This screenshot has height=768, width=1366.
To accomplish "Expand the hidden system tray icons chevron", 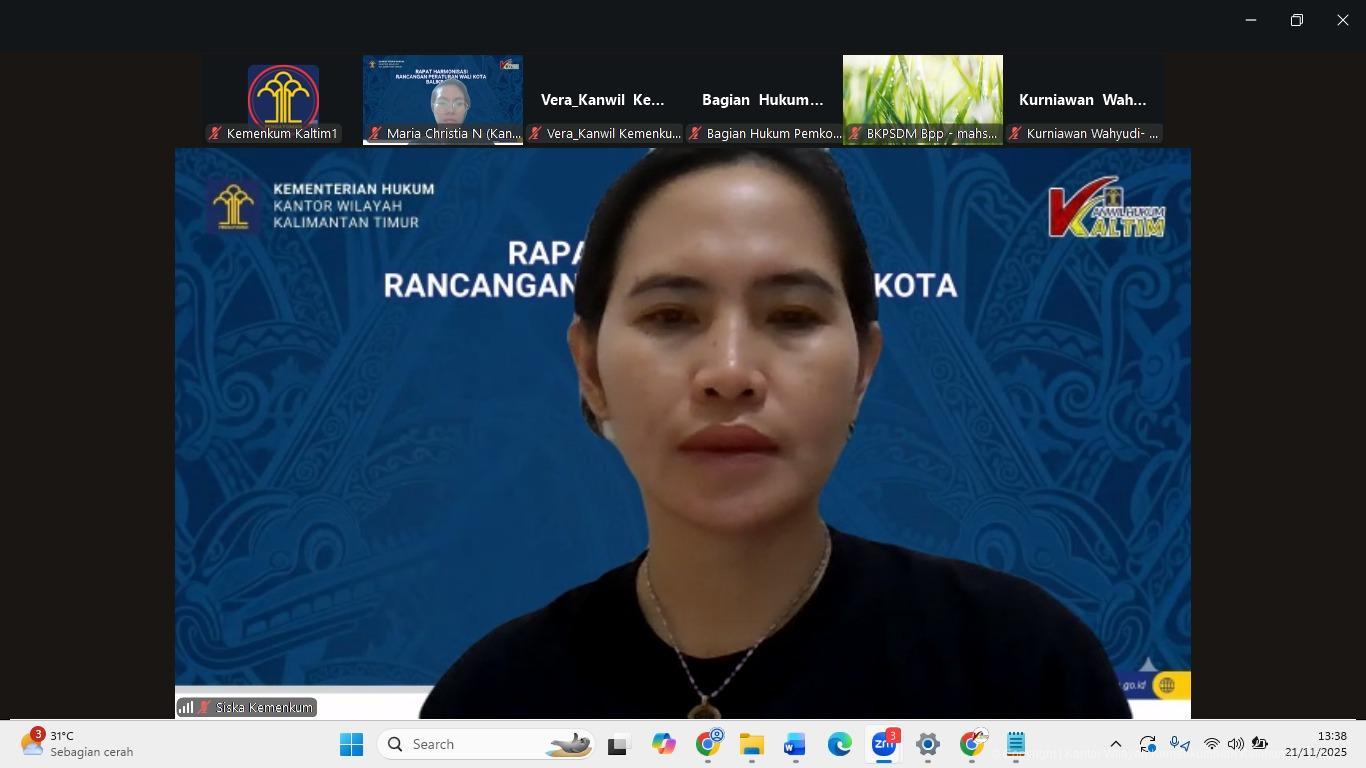I will click(1116, 744).
